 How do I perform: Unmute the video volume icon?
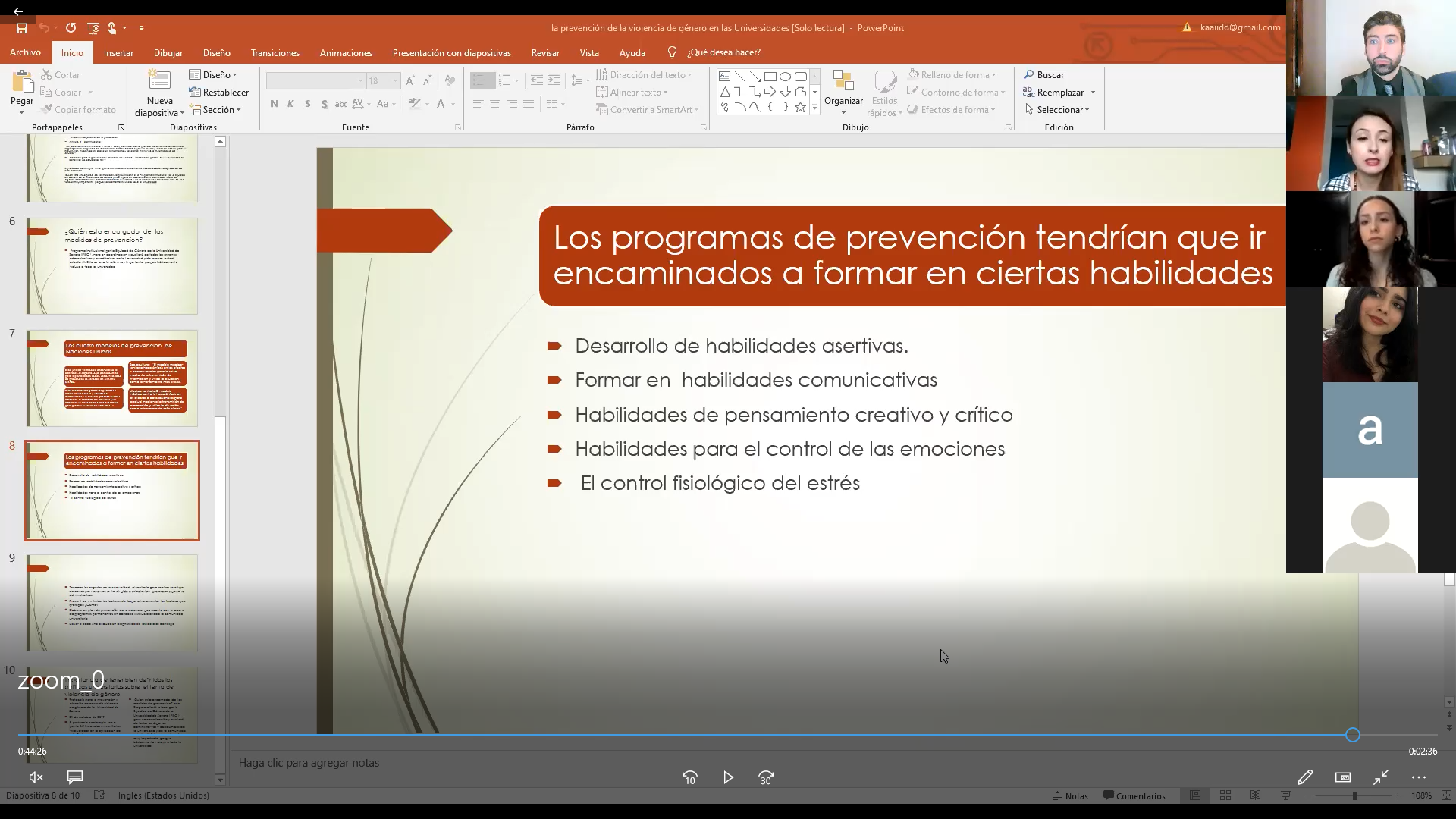[x=36, y=777]
